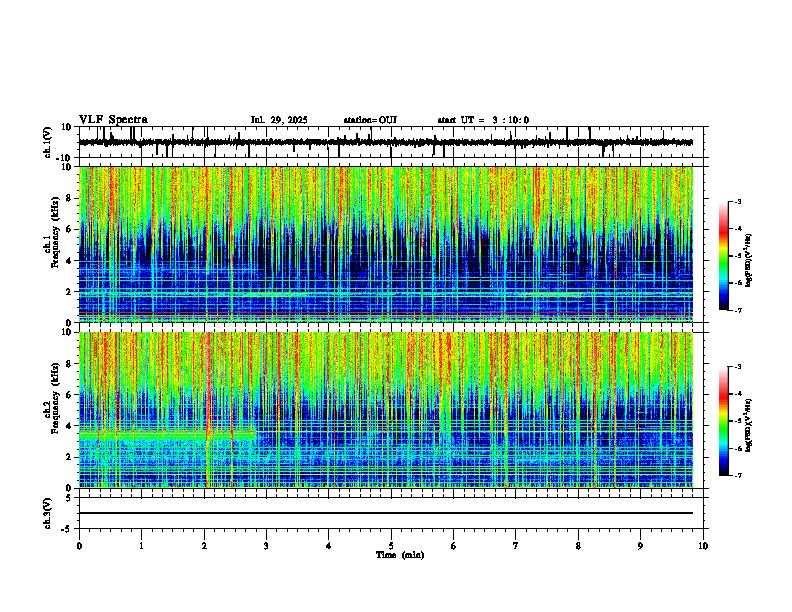Click inside the ch.1 spectrogram panel

point(386,244)
